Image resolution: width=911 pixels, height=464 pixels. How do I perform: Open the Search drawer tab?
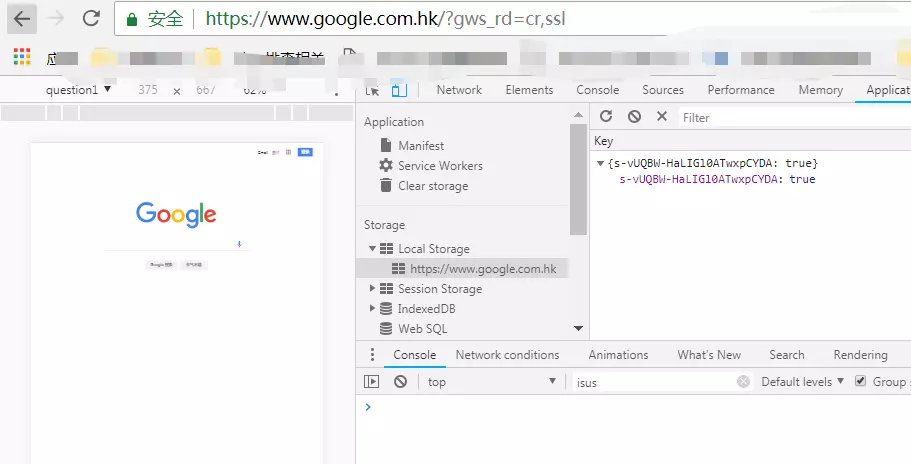click(787, 355)
